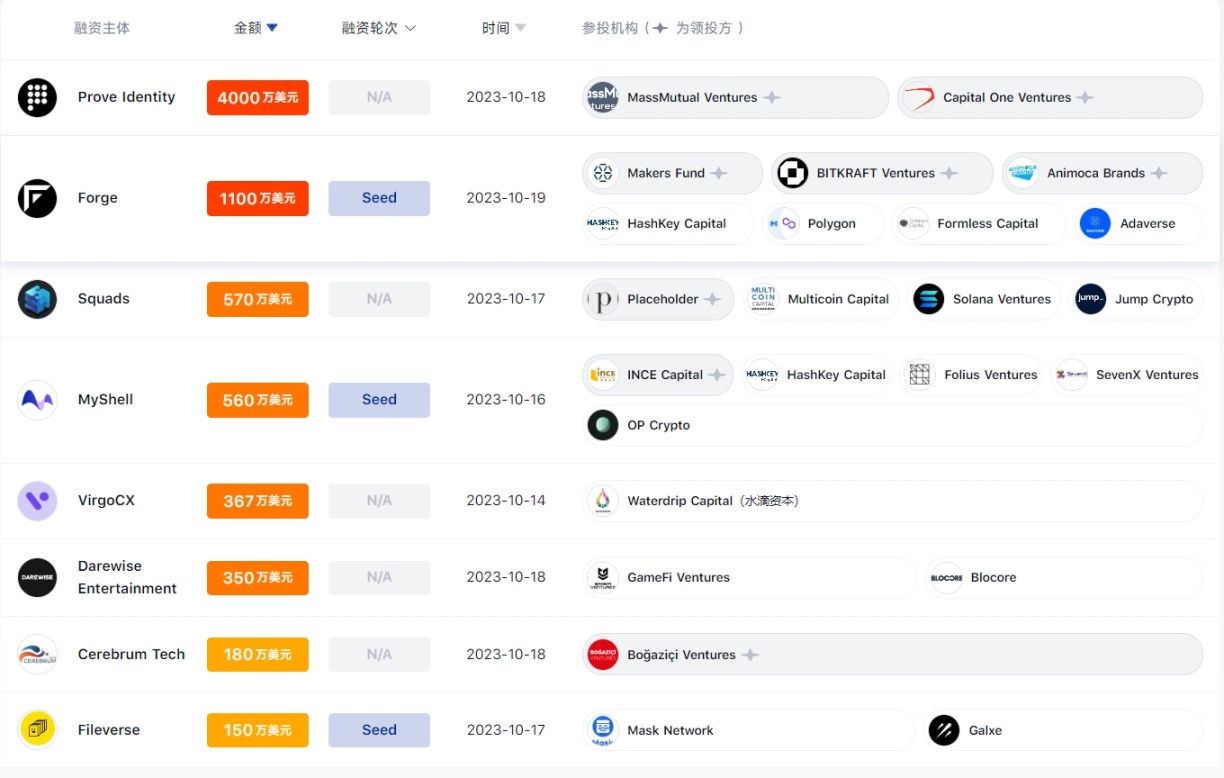Click the Adaverse logo icon
This screenshot has width=1224, height=778.
point(1095,224)
